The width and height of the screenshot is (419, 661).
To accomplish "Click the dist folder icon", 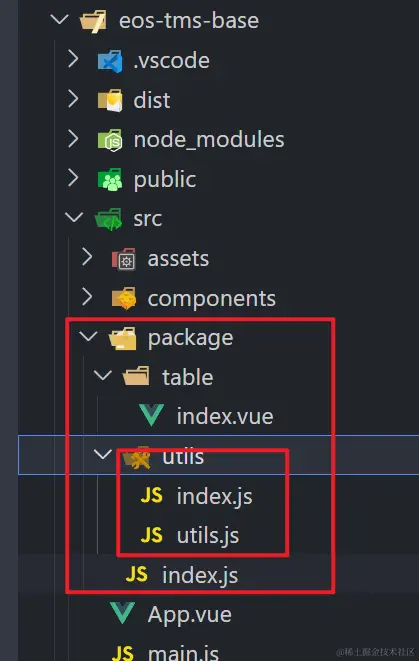I will point(110,100).
